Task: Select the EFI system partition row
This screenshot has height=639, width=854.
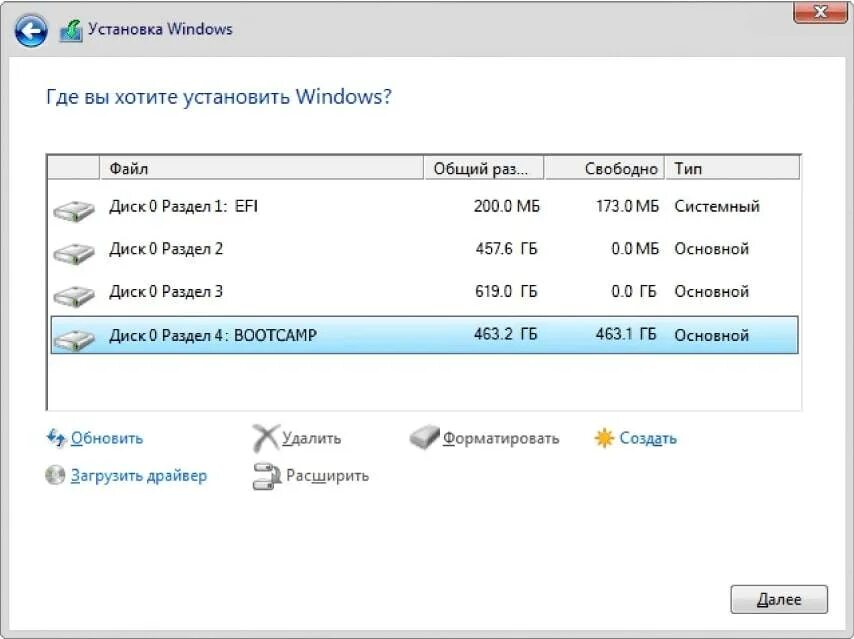Action: click(300, 206)
